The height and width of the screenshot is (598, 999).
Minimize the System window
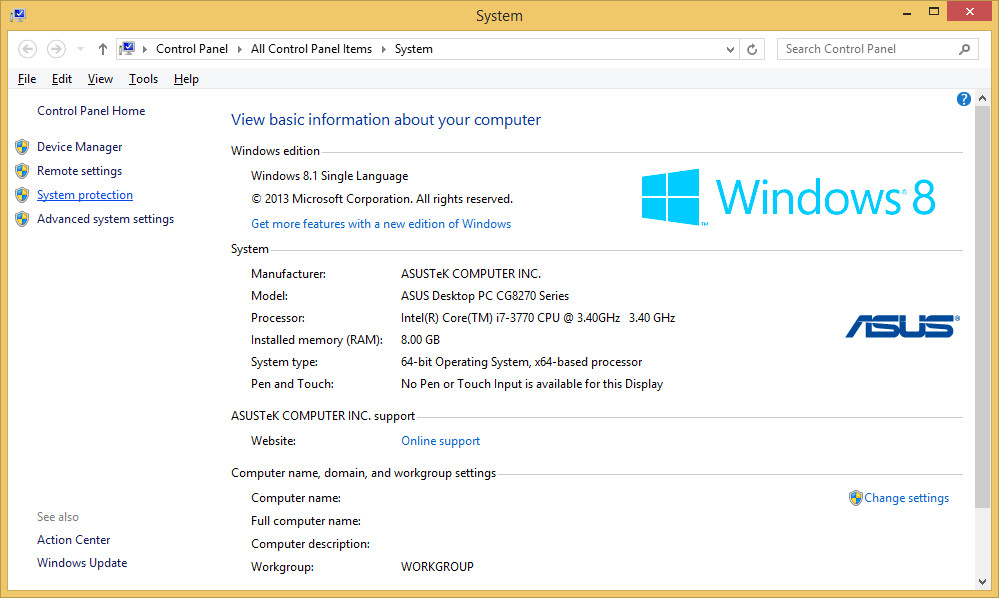(x=907, y=13)
